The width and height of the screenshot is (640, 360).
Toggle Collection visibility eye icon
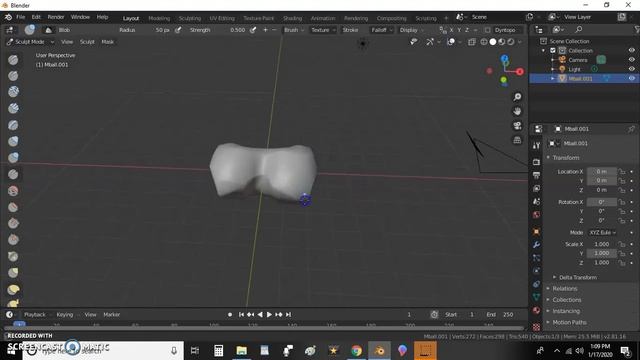(631, 51)
